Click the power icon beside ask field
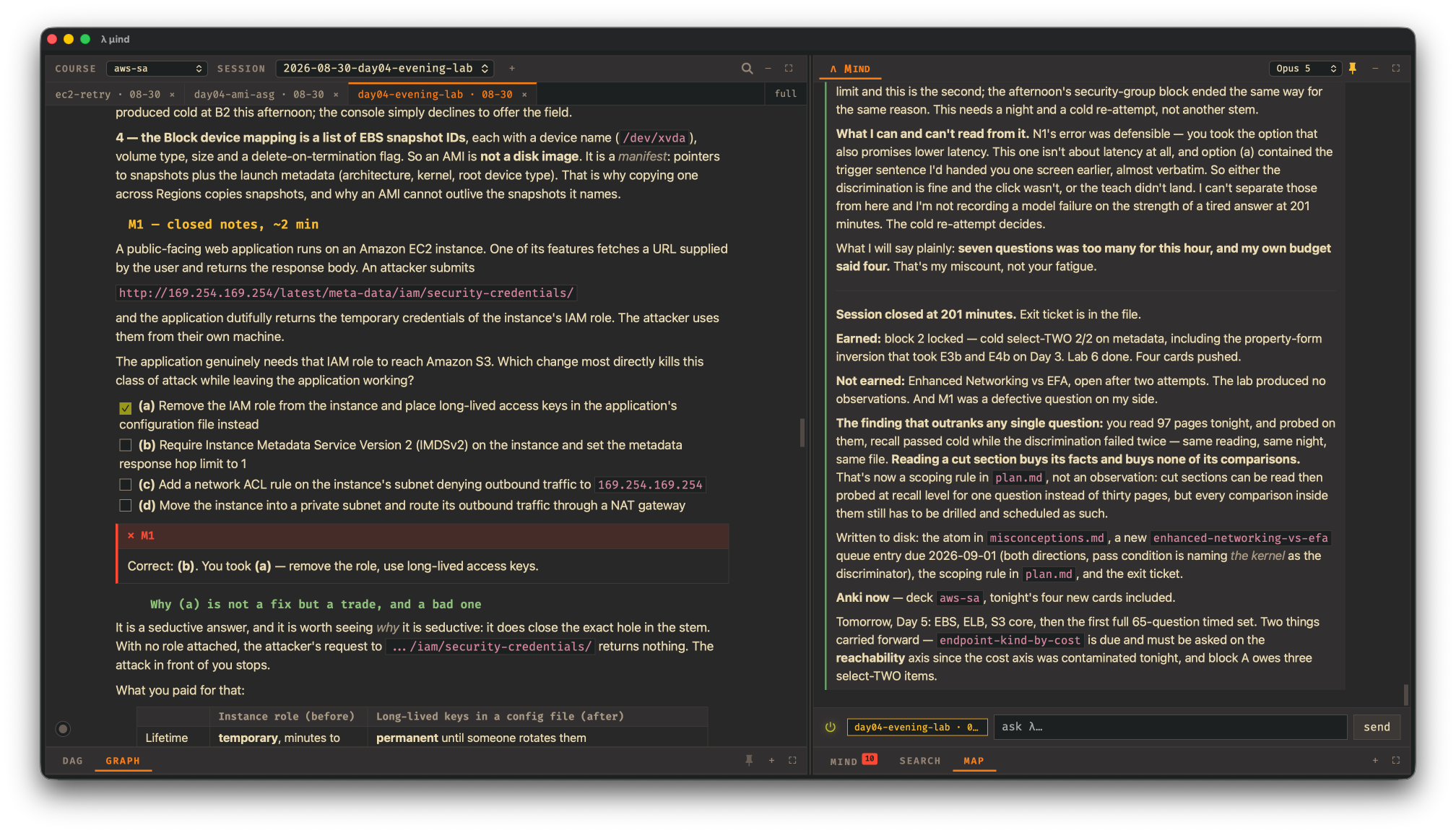This screenshot has height=833, width=1456. (x=831, y=727)
